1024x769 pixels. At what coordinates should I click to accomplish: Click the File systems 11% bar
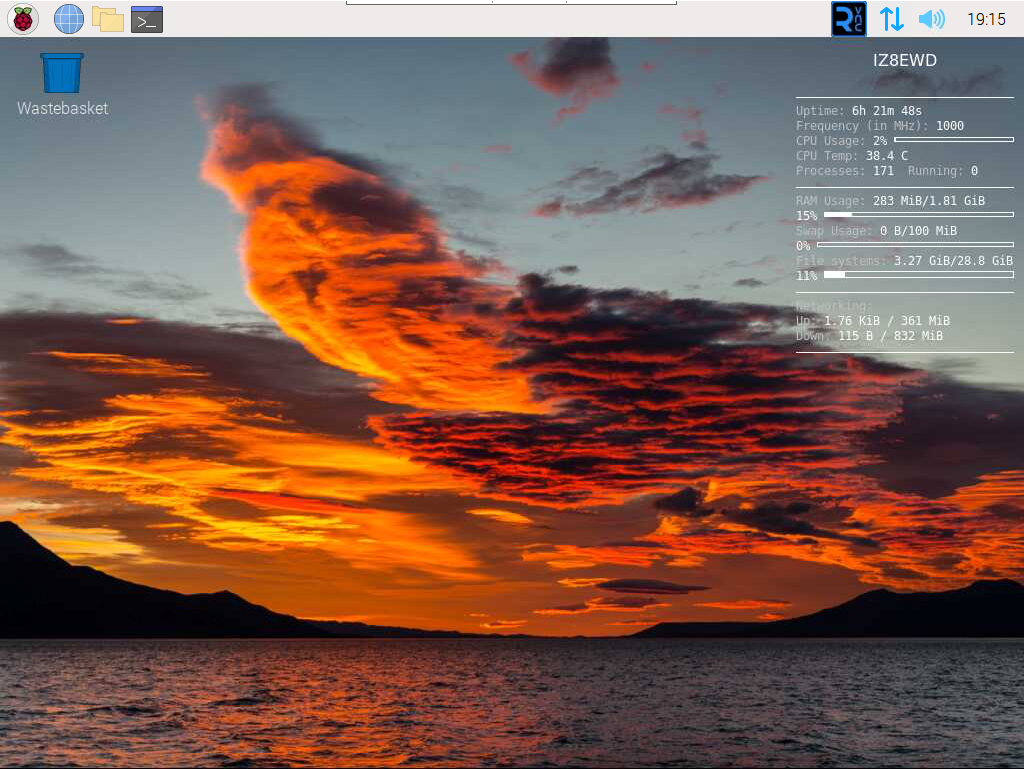pyautogui.click(x=918, y=274)
